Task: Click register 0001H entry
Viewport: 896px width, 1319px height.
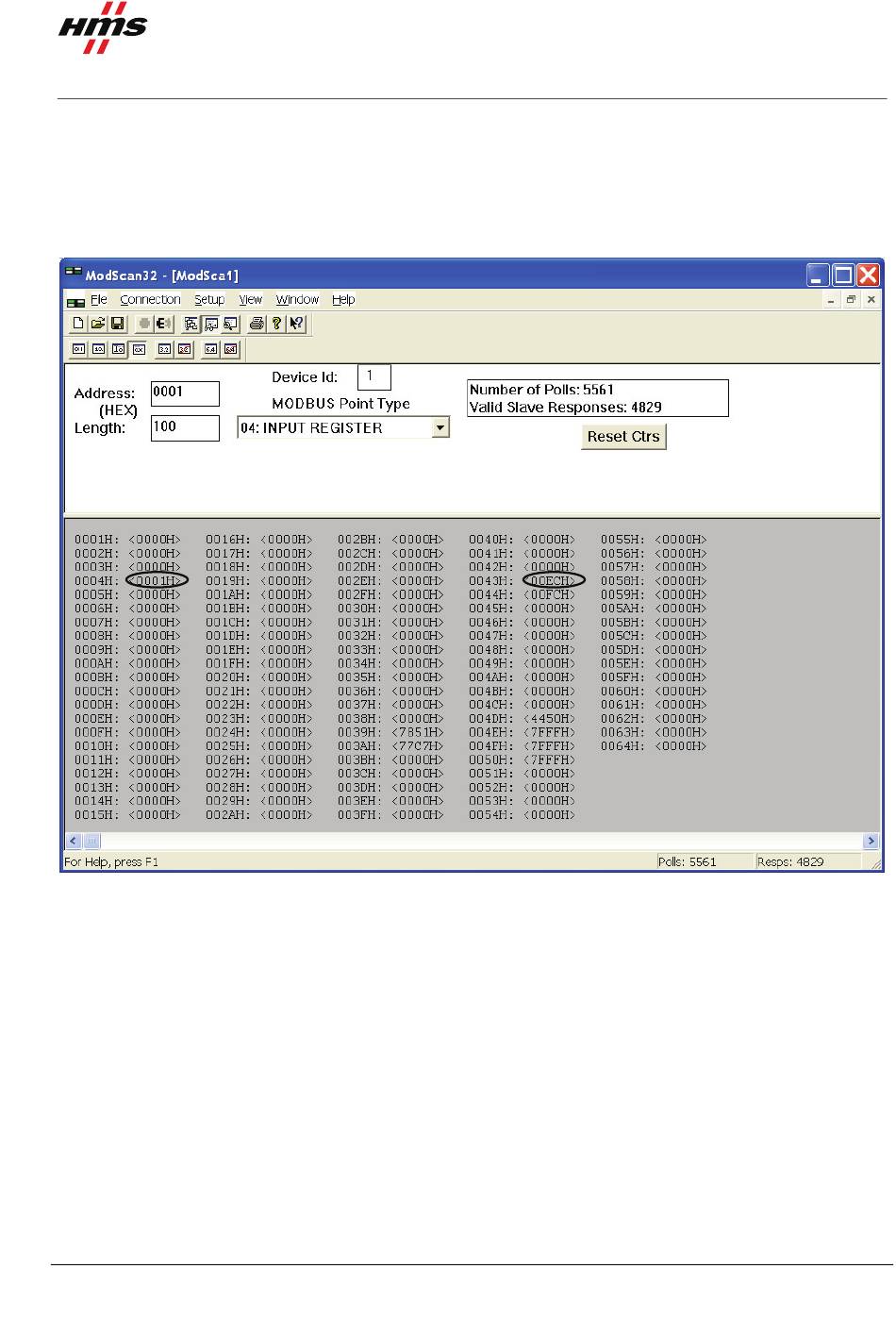Action: tap(127, 541)
